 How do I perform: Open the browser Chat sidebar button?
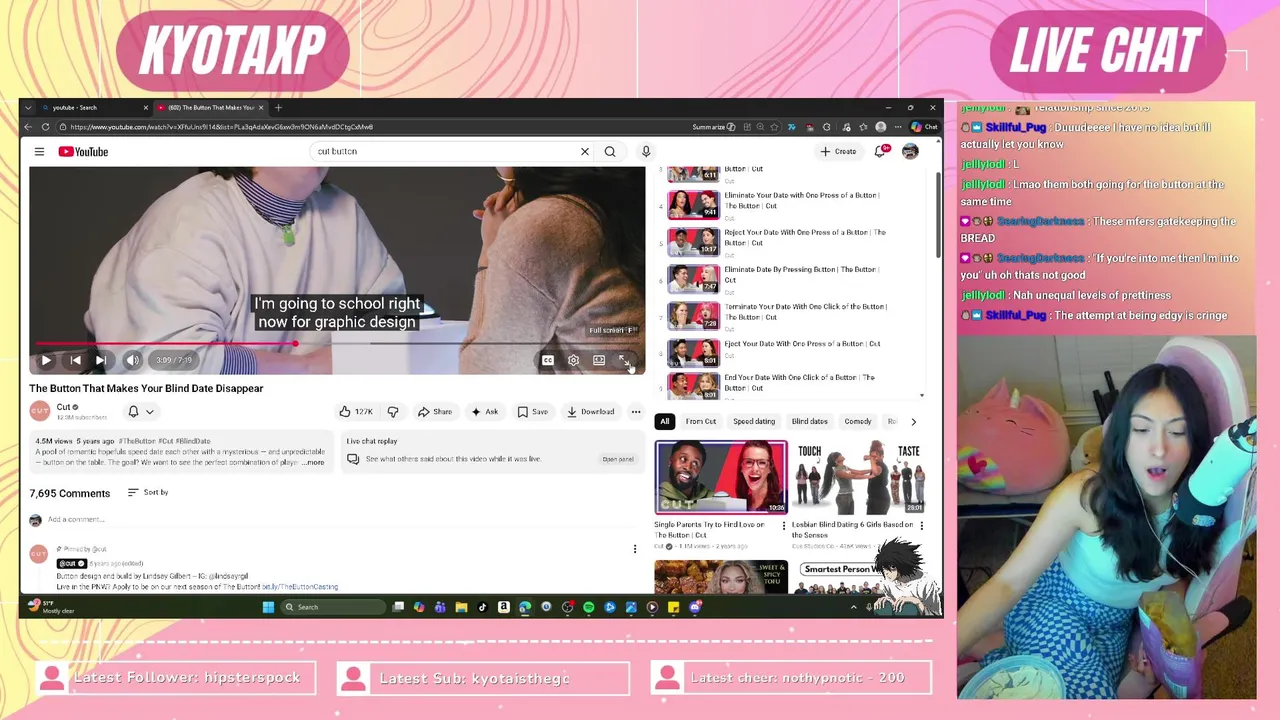[924, 127]
